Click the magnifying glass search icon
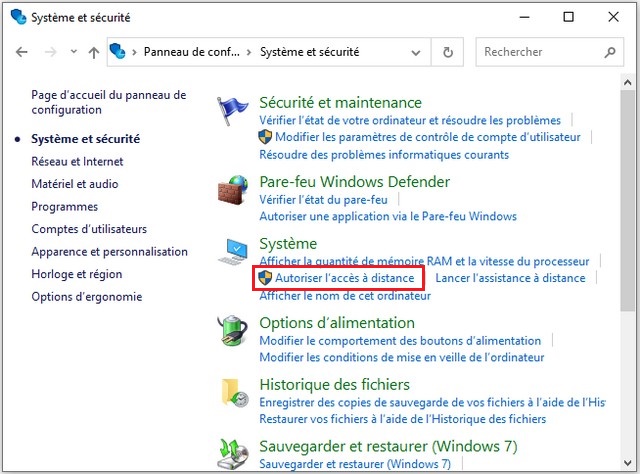 610,52
